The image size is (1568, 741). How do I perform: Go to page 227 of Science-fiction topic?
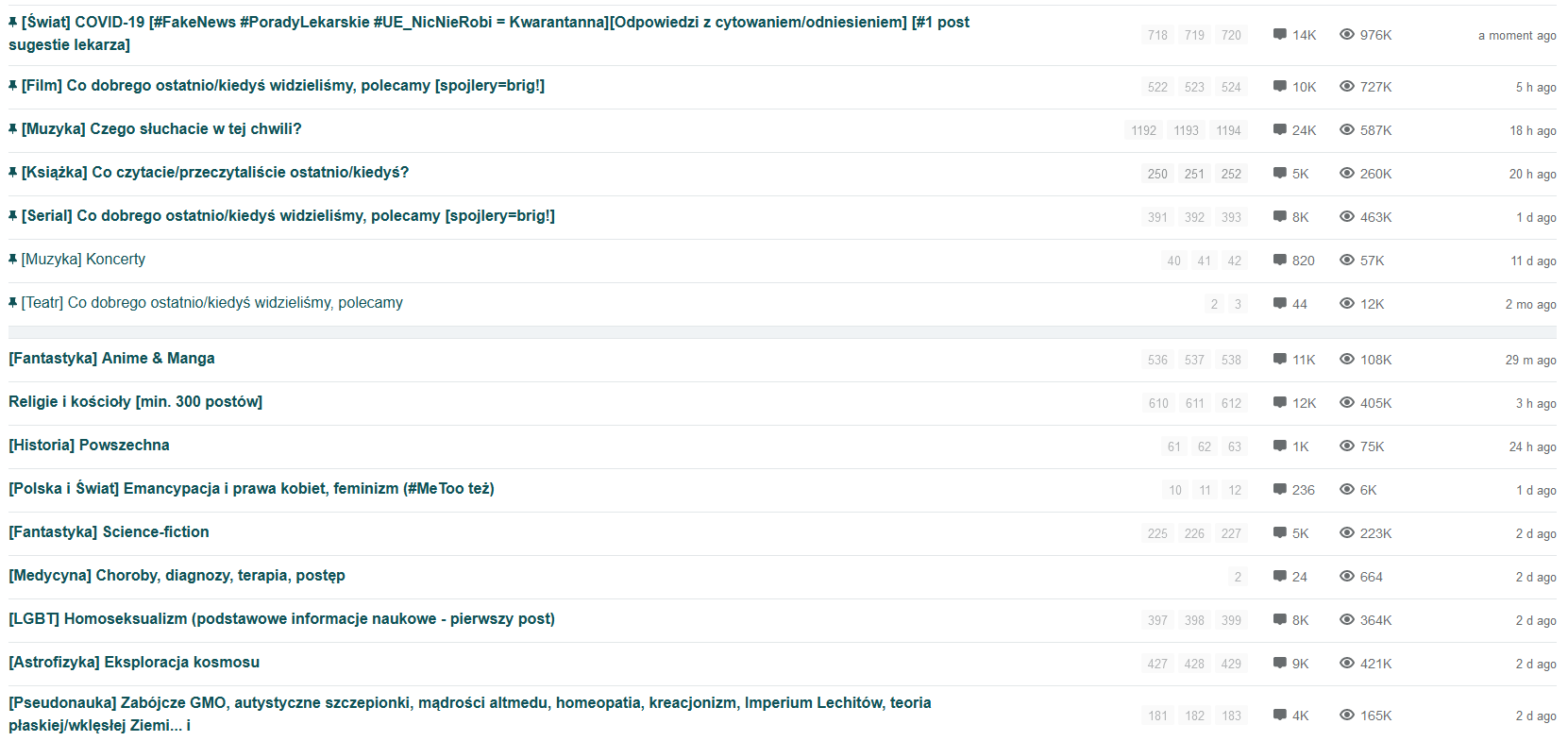[1231, 533]
